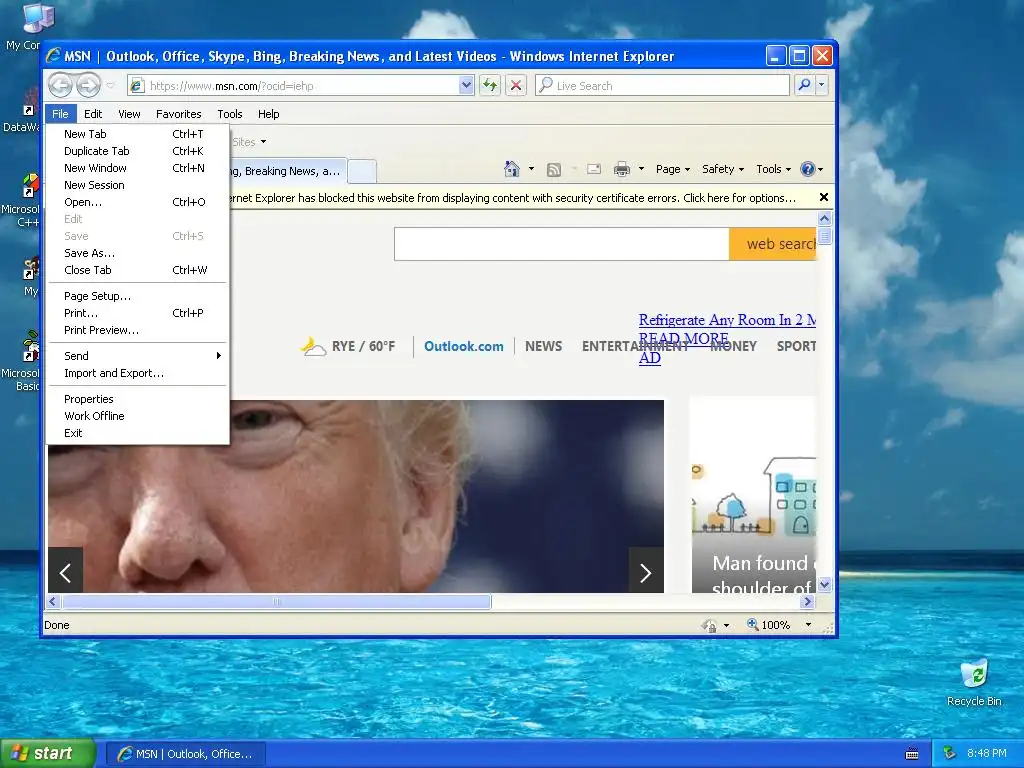
Task: Click the Live Search magnifier button
Action: click(x=805, y=85)
